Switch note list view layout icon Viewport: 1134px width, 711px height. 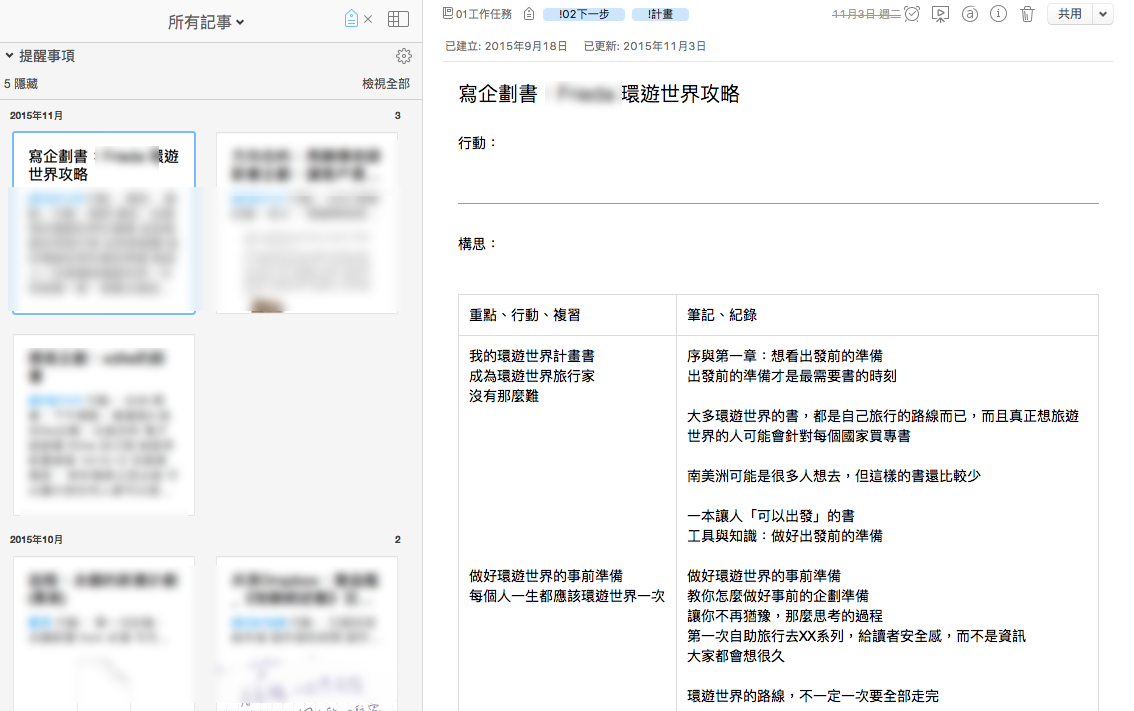tap(398, 20)
